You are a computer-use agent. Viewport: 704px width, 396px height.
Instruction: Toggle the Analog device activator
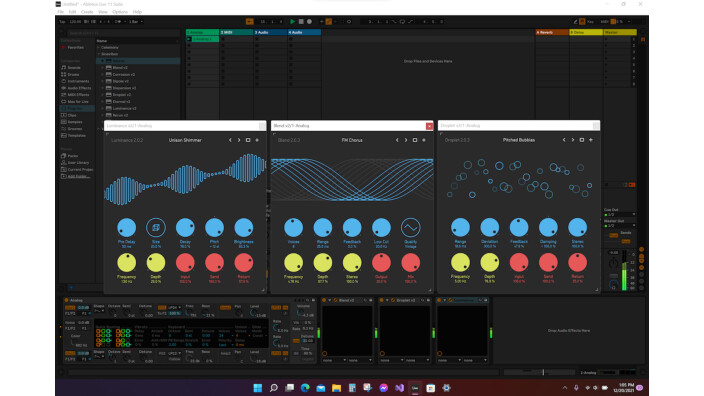pos(66,300)
